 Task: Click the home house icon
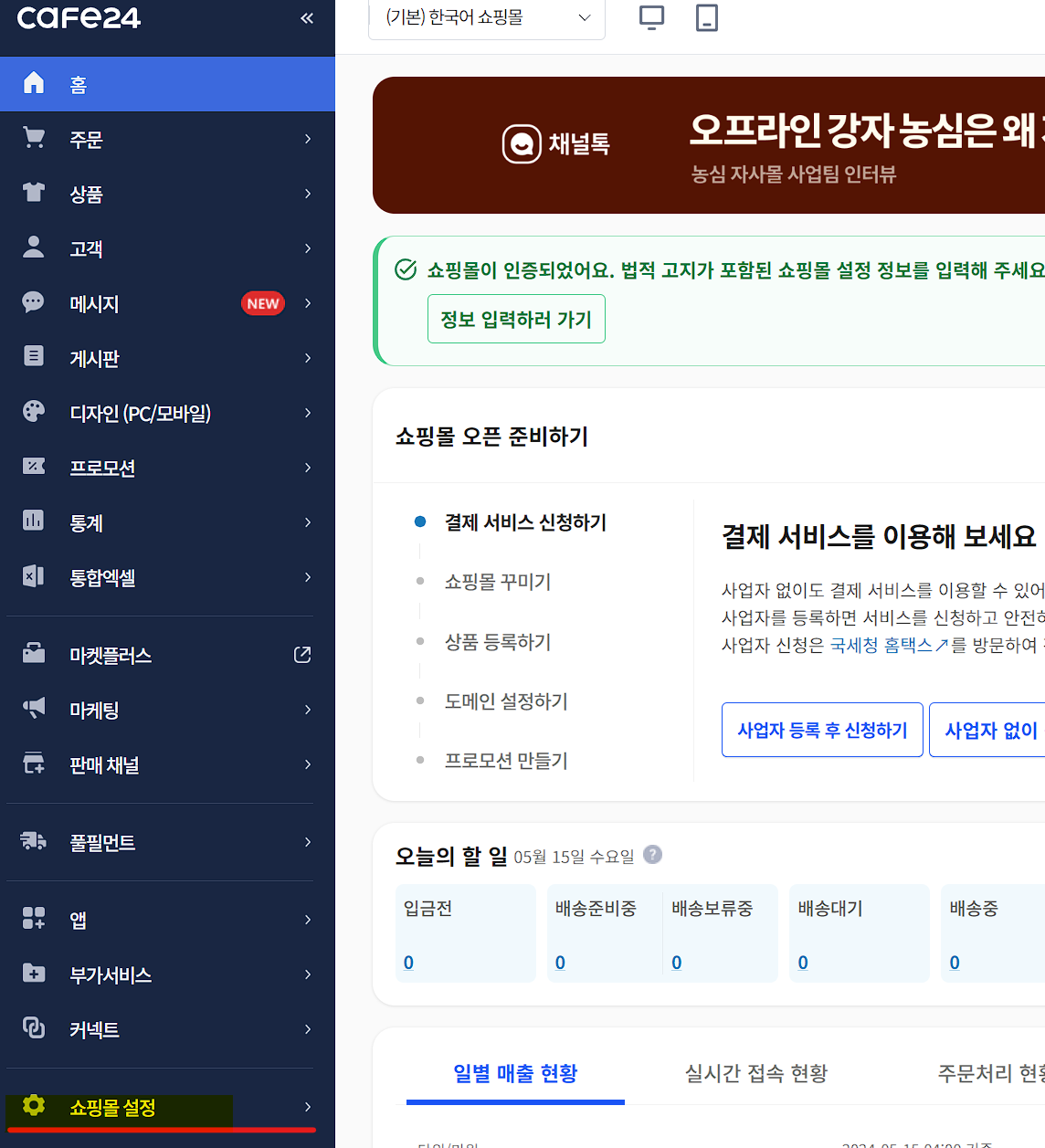(34, 83)
